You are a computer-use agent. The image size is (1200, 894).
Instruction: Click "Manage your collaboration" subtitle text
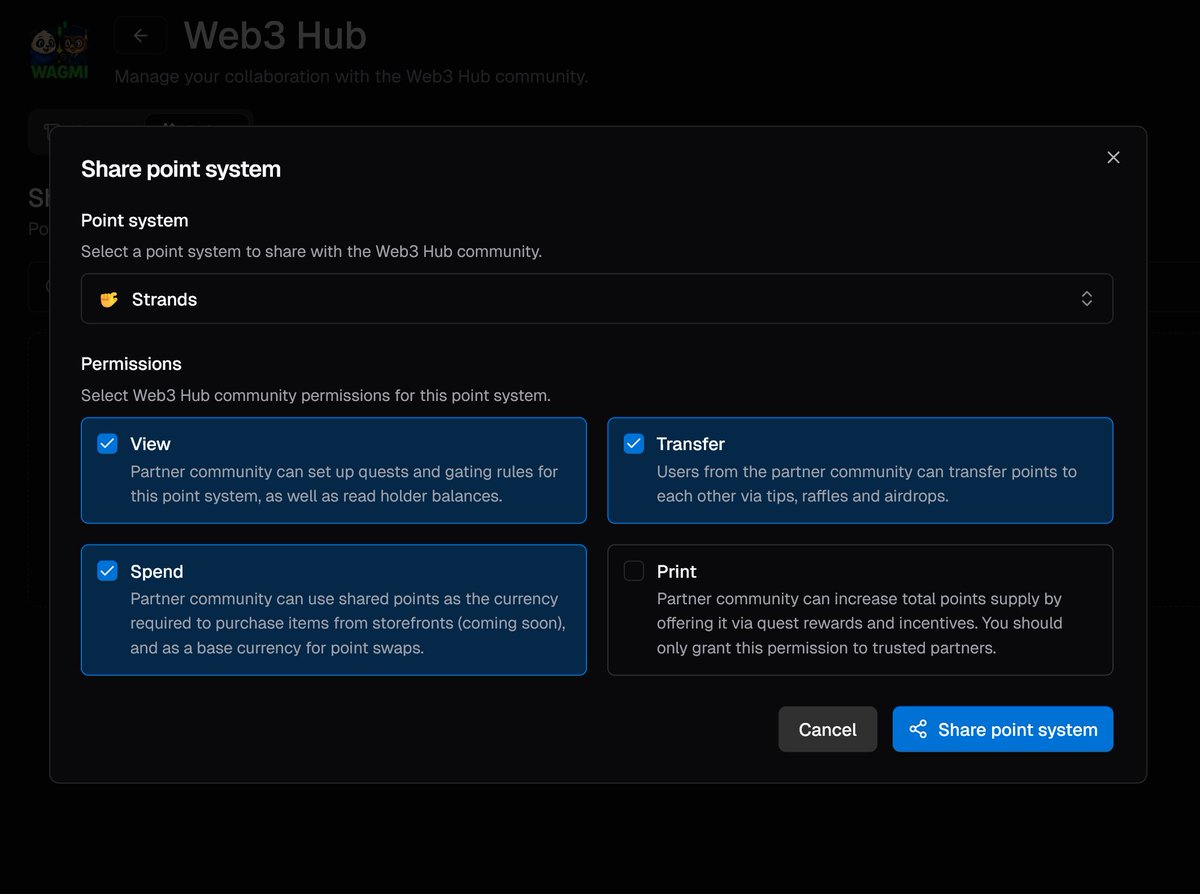[x=351, y=76]
